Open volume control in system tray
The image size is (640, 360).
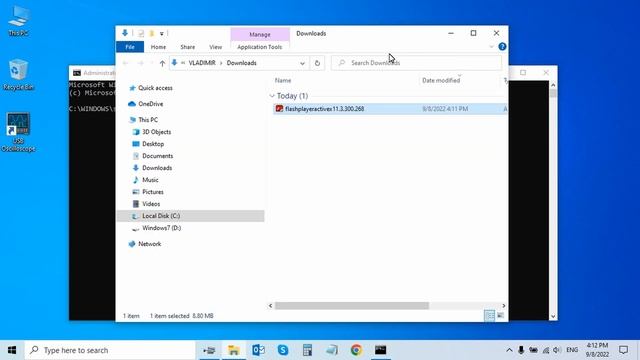(557, 350)
